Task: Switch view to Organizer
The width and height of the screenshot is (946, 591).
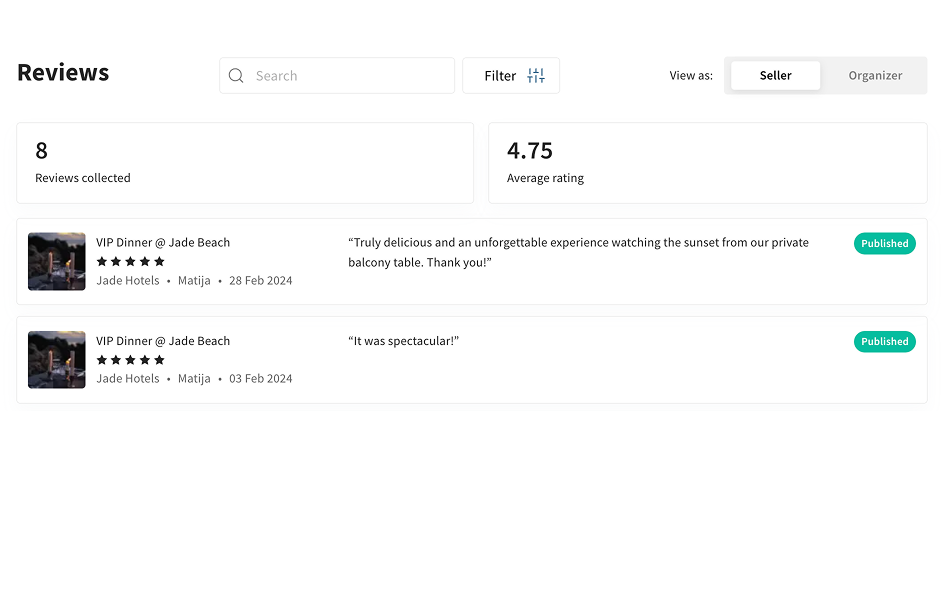Action: click(875, 76)
